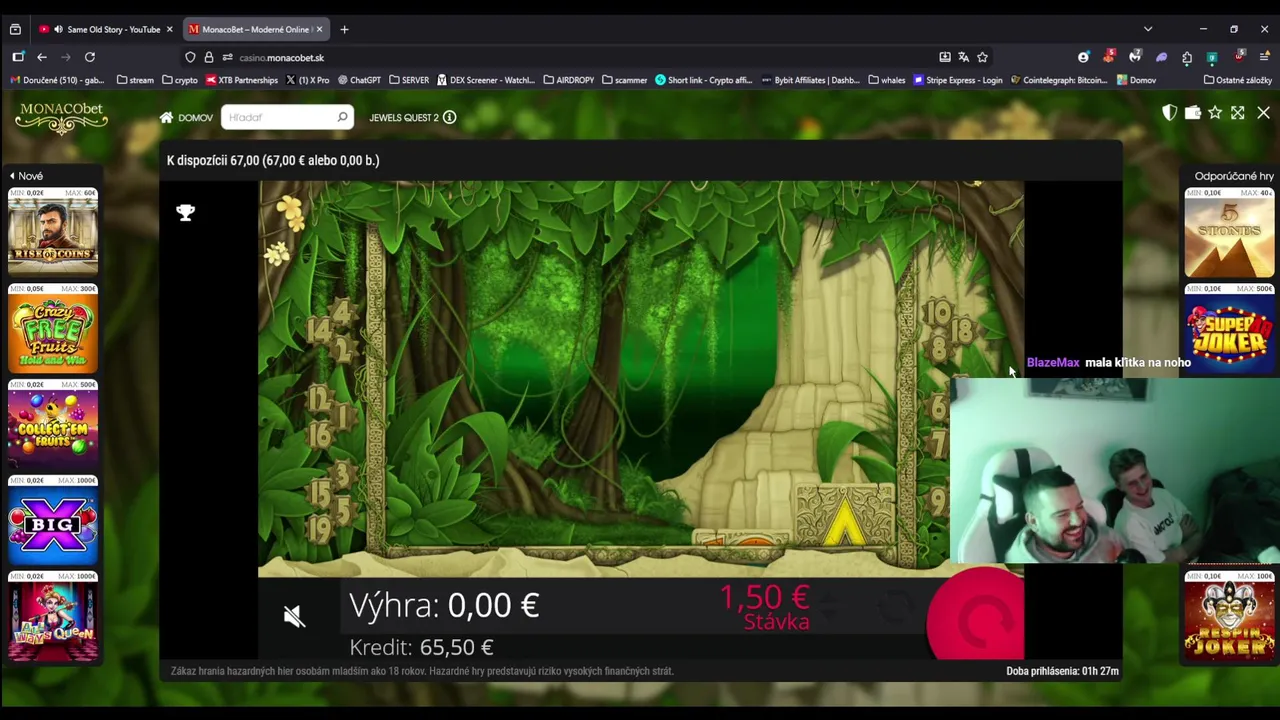Open Bybit Affiliates Dashboard bookmark
Screen dimensions: 1280x720
tap(811, 80)
